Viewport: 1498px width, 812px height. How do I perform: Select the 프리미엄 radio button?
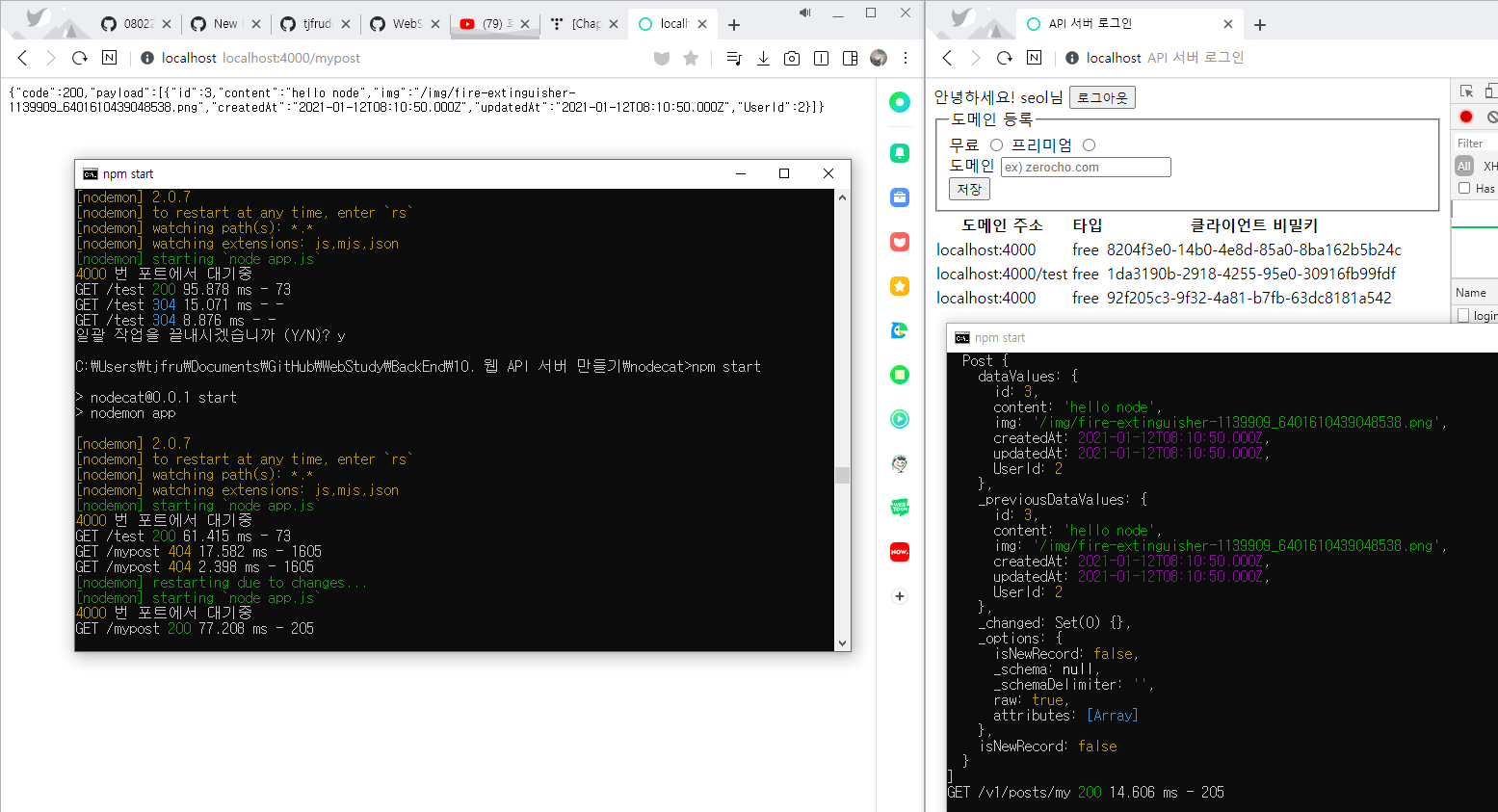tap(1088, 144)
